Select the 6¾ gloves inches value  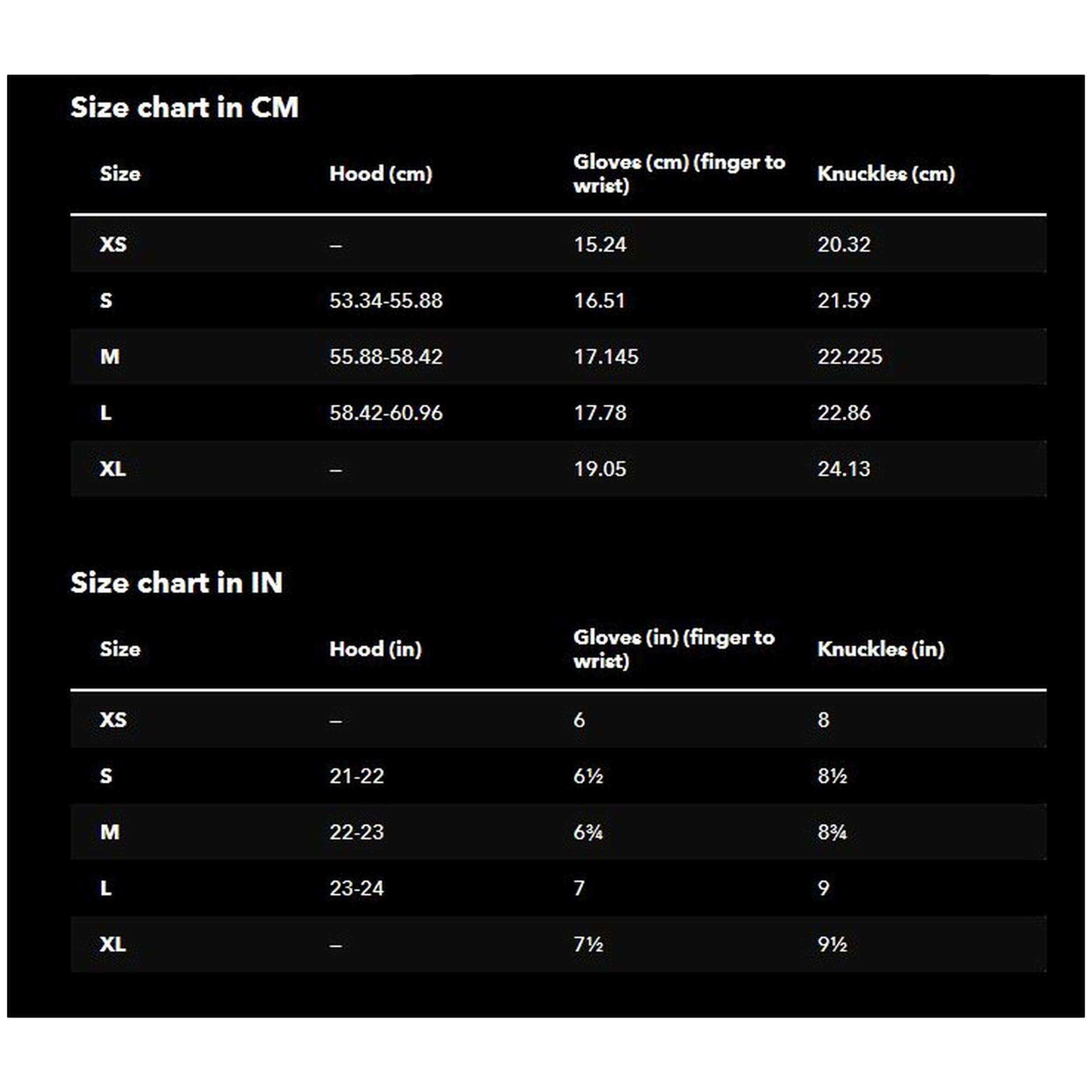tap(588, 833)
